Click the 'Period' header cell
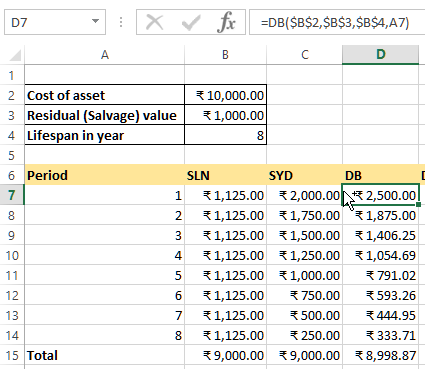425x369 pixels. pyautogui.click(x=104, y=175)
